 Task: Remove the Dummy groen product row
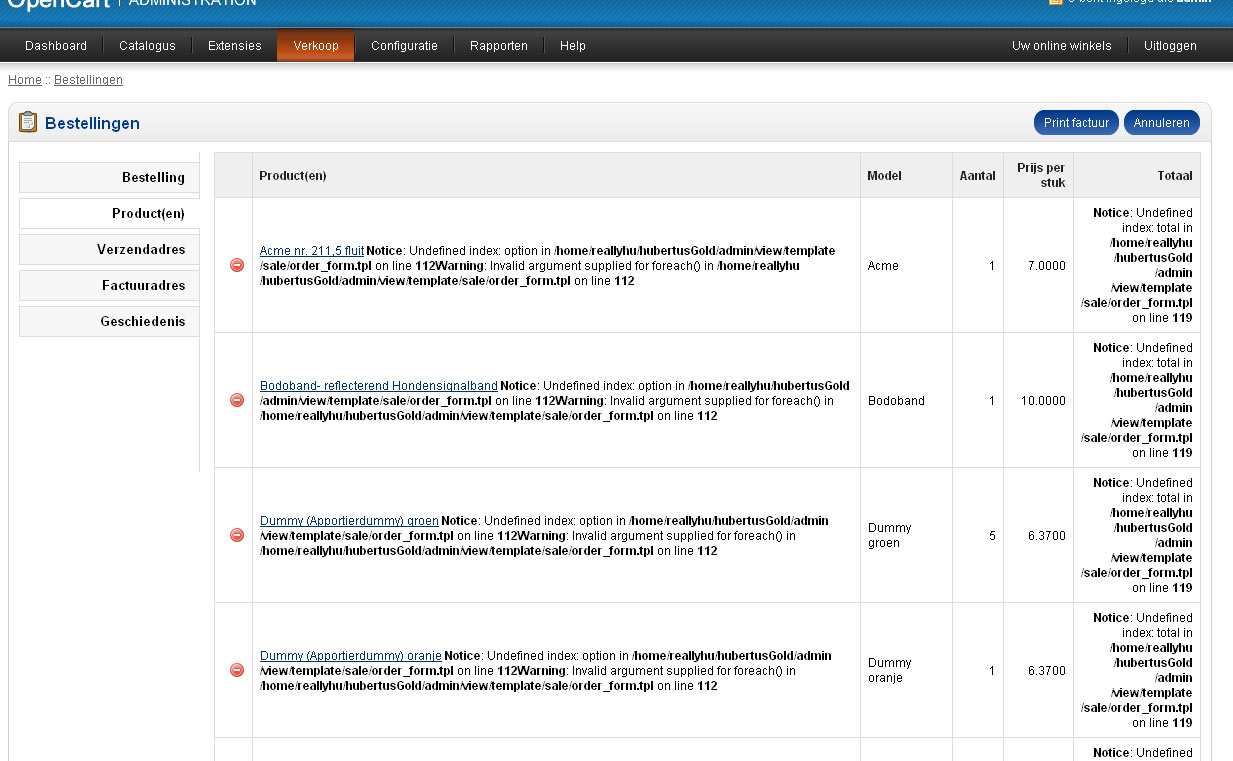[237, 535]
